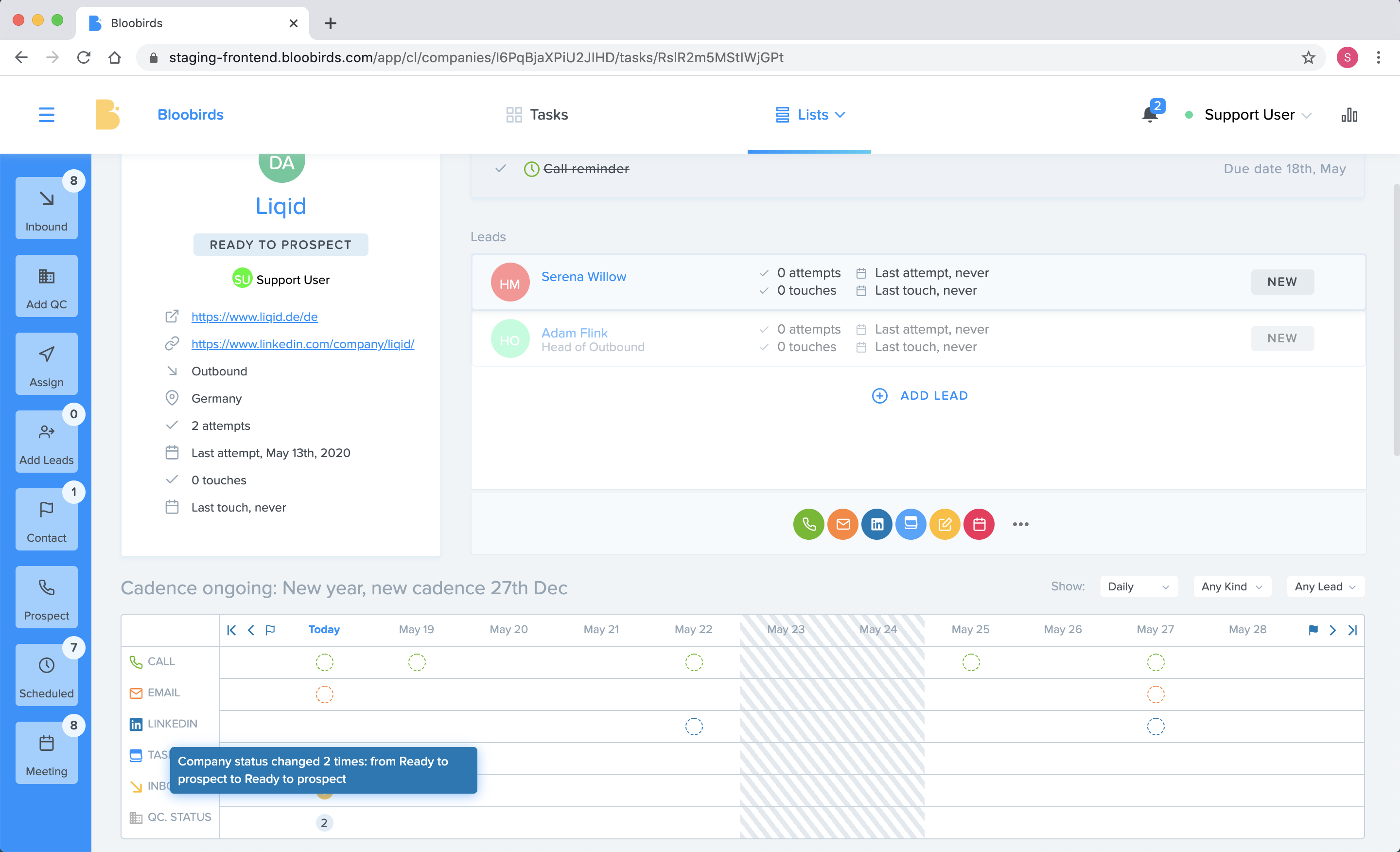Open the Adam Flink lead
This screenshot has width=1400, height=852.
[x=575, y=333]
